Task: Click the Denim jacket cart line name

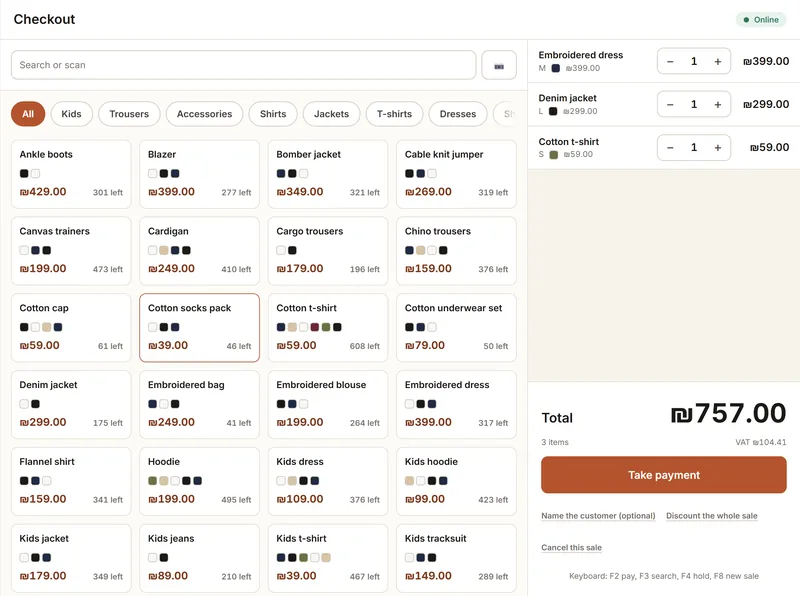Action: [x=567, y=98]
